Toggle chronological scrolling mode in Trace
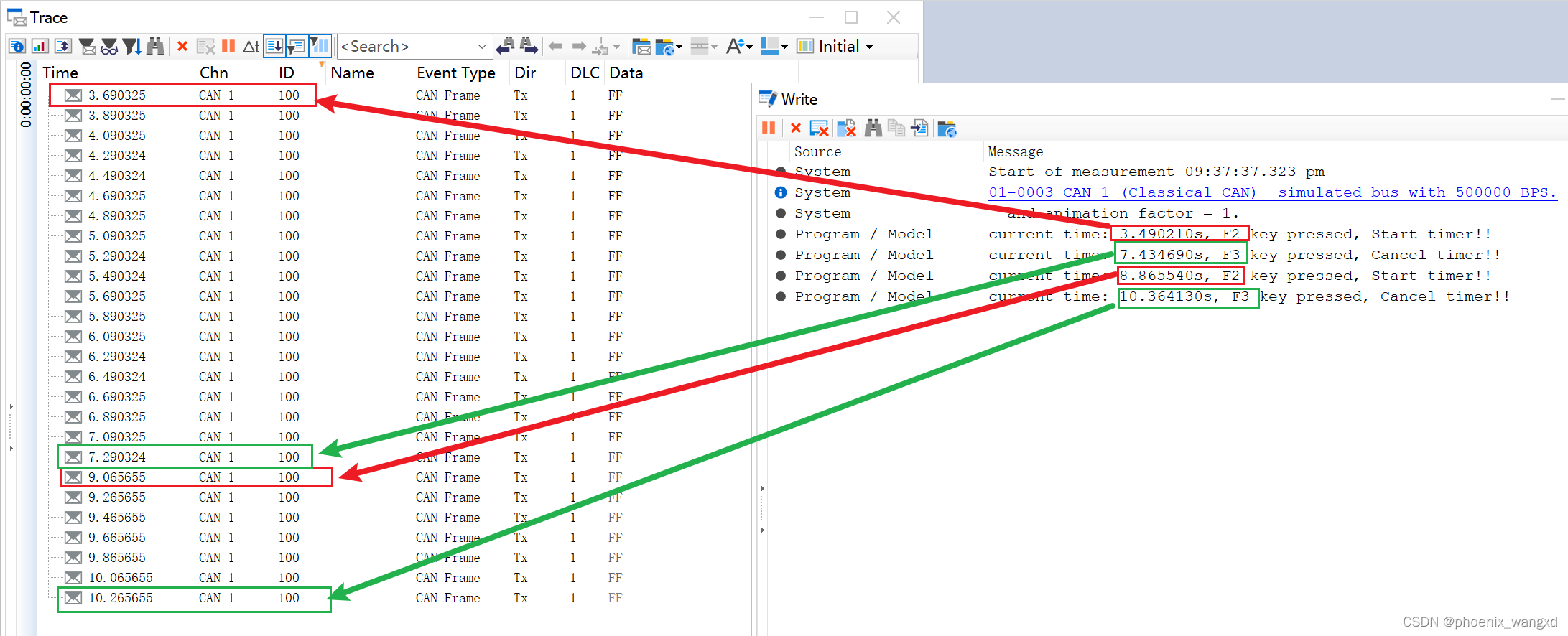 pyautogui.click(x=274, y=47)
